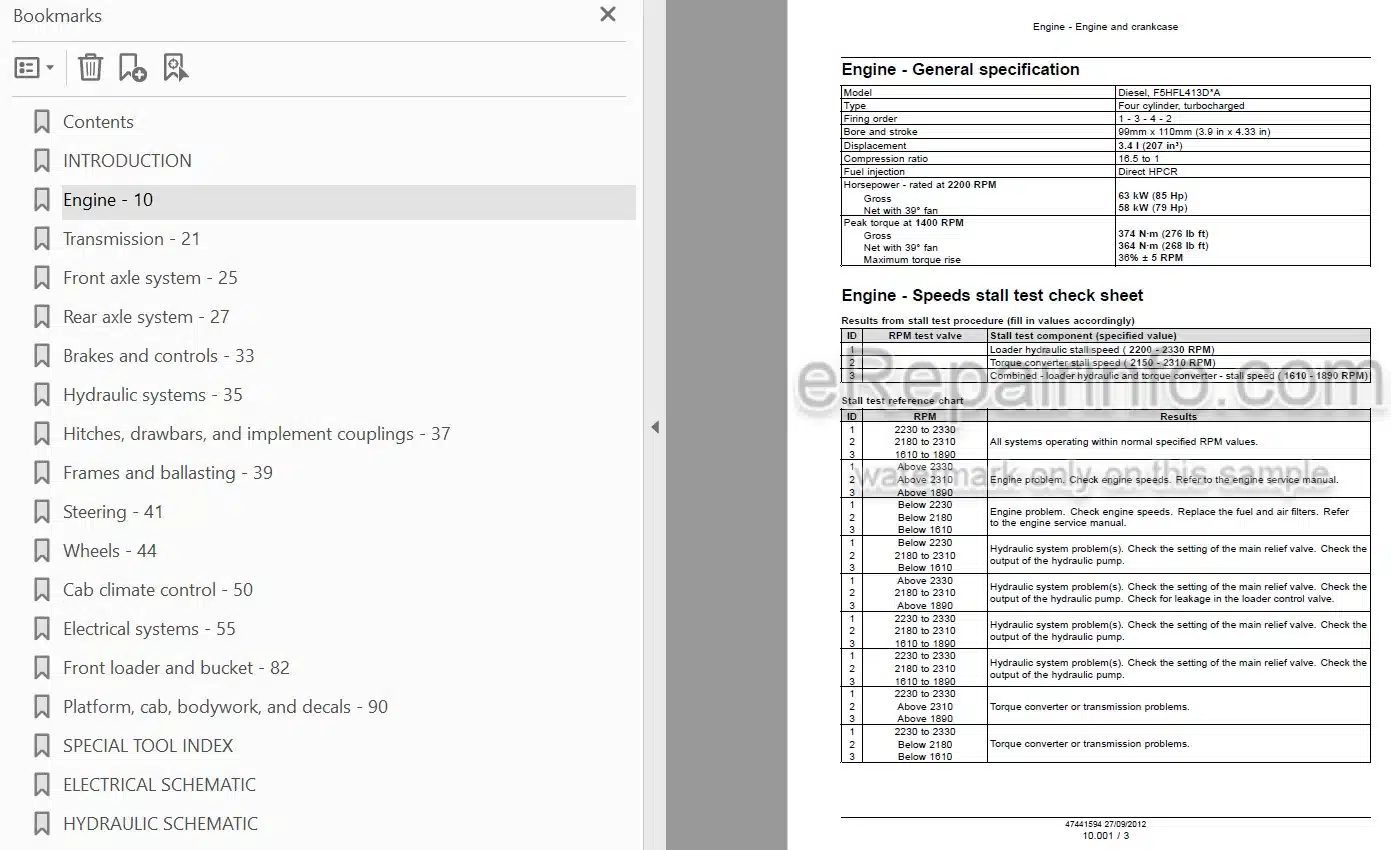The height and width of the screenshot is (850, 1391).
Task: Click the 'Engine - General specification' heading
Action: pyautogui.click(x=960, y=70)
